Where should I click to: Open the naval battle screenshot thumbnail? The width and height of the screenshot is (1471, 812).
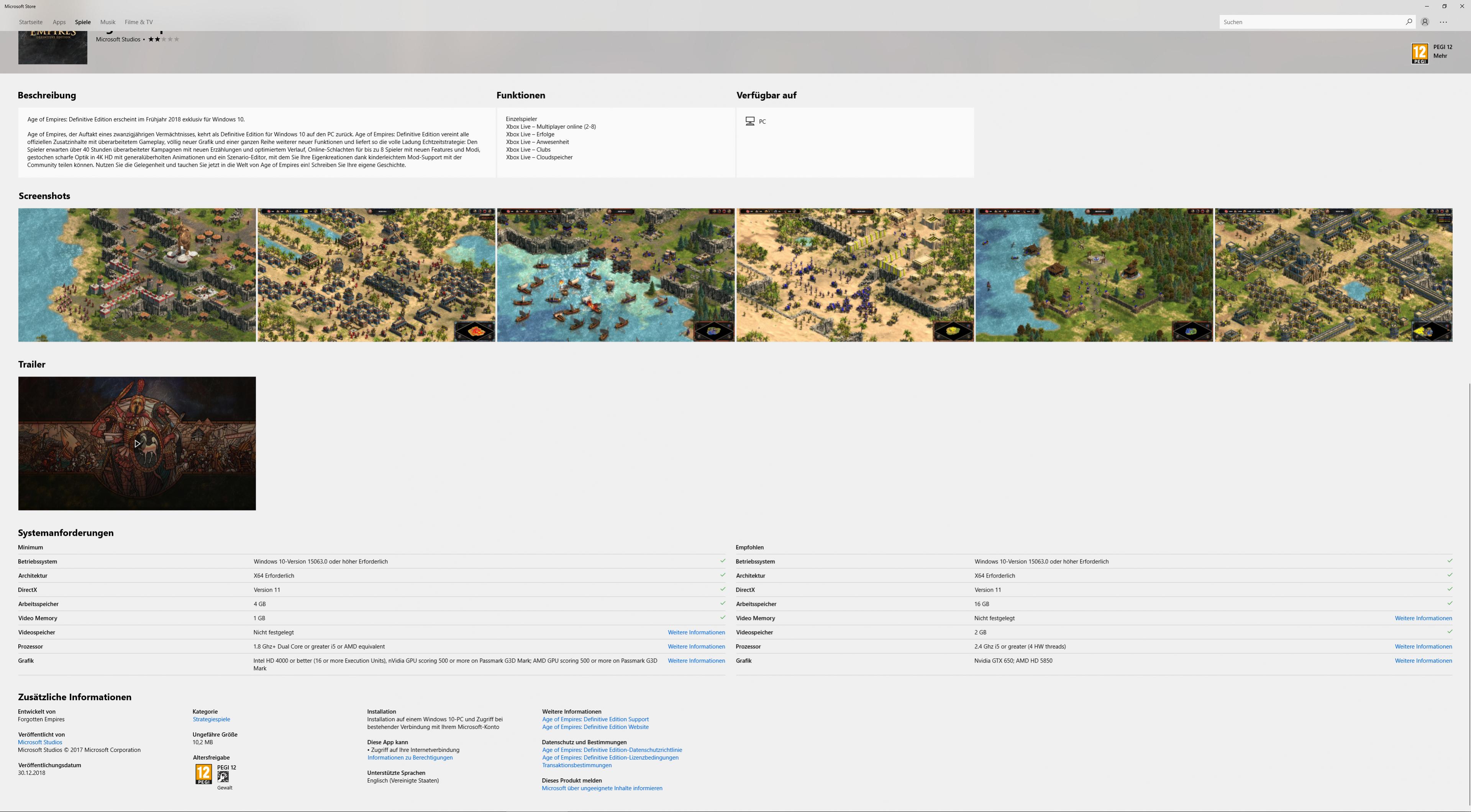[615, 275]
